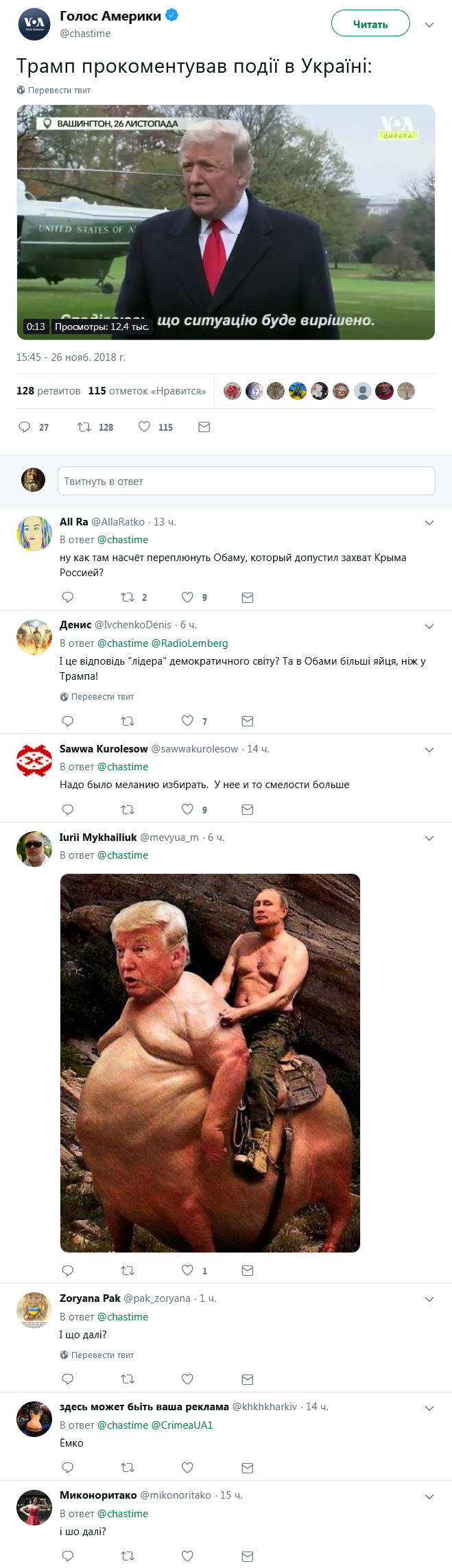The height and width of the screenshot is (1568, 452).
Task: Open options chevron on Iurii Mykhailiuk's reply
Action: coord(429,838)
